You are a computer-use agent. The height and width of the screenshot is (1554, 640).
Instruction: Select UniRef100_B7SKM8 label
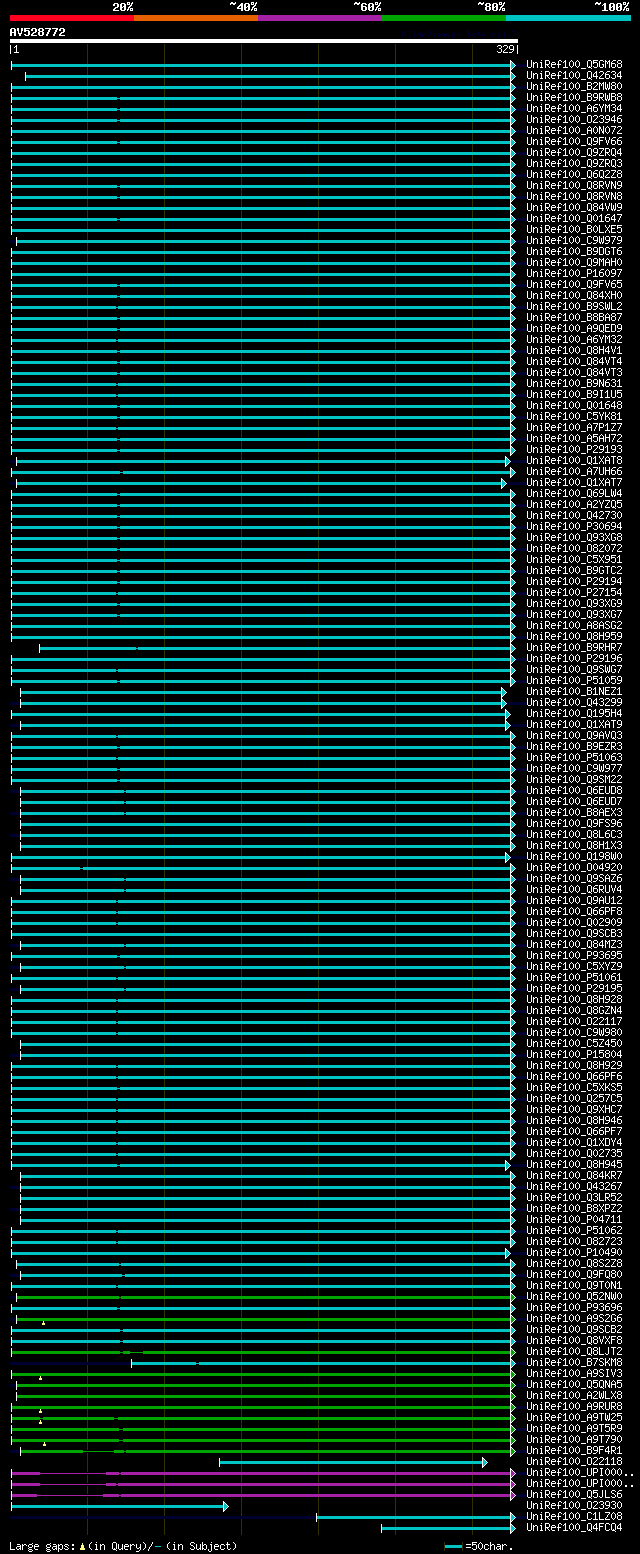click(574, 1362)
